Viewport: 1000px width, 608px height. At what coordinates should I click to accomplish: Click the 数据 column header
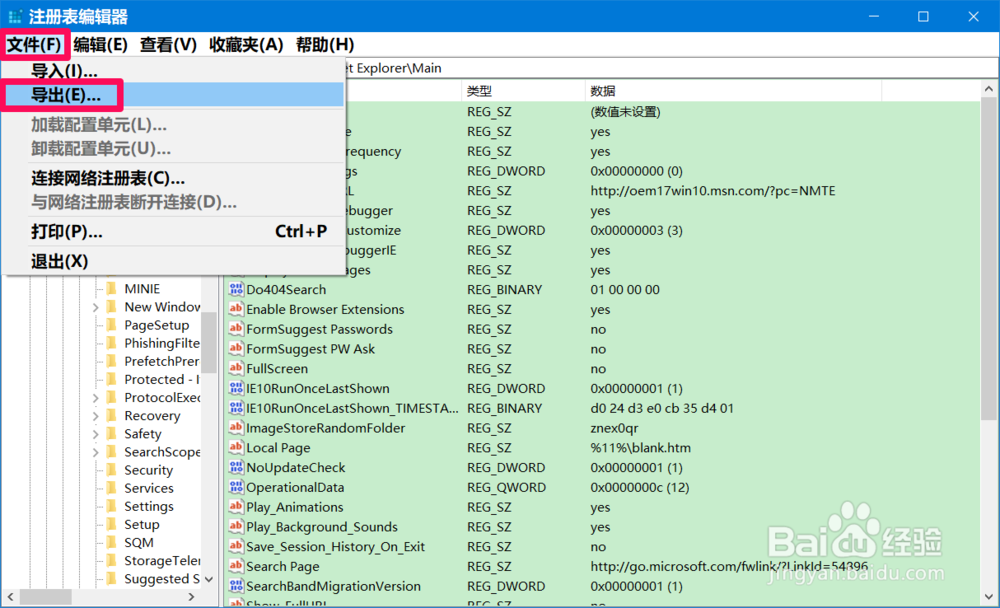tap(733, 91)
